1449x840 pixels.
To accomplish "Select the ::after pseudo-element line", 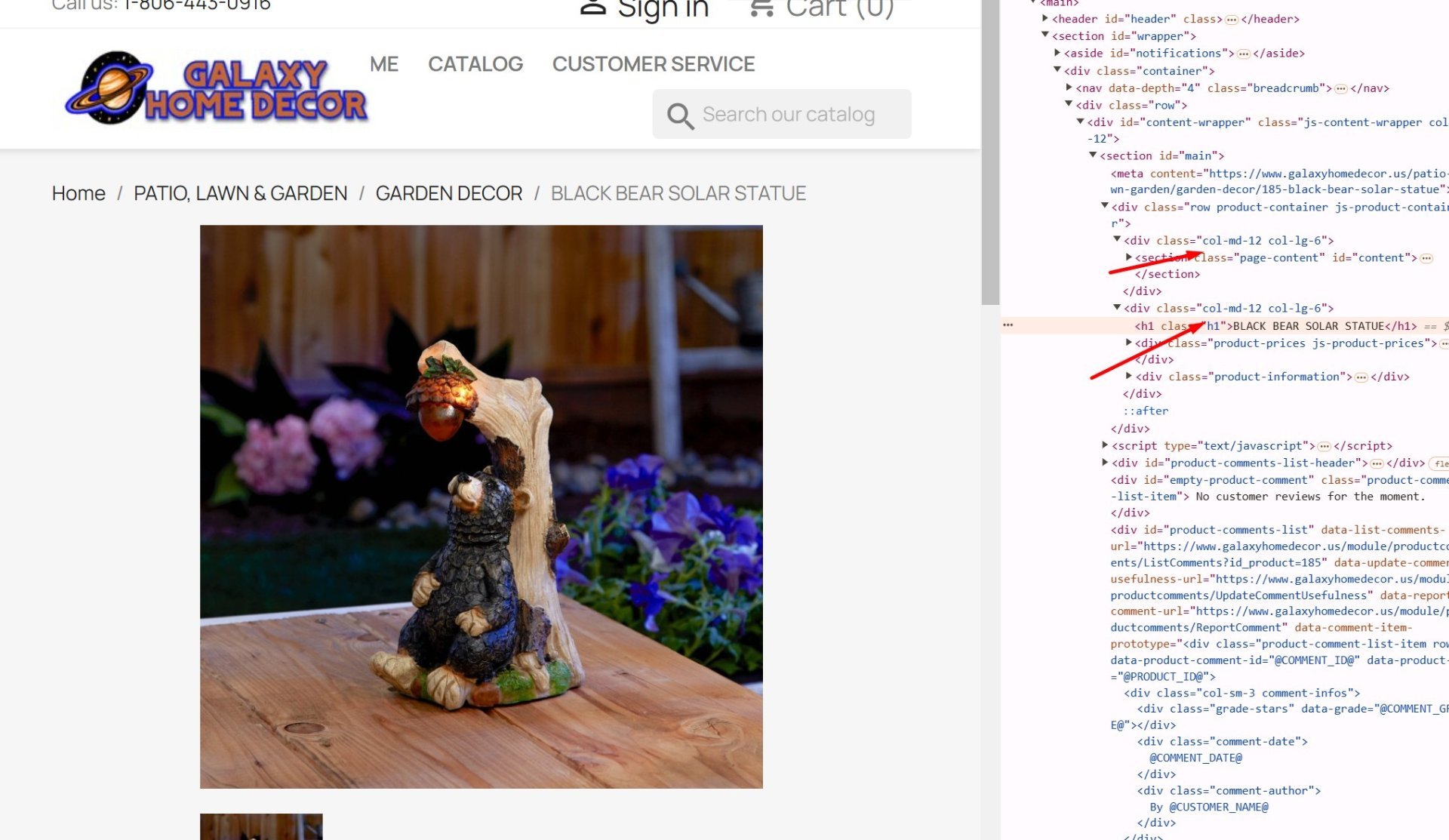I will click(1146, 411).
